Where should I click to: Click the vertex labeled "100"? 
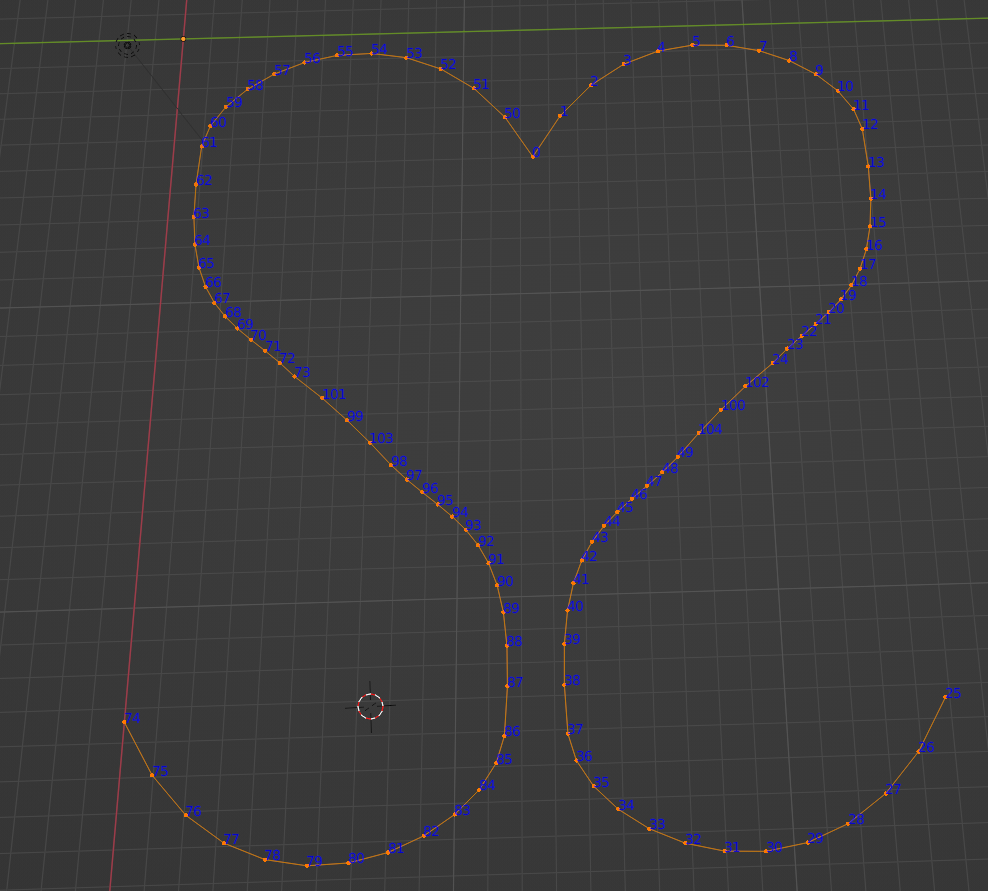coord(721,410)
